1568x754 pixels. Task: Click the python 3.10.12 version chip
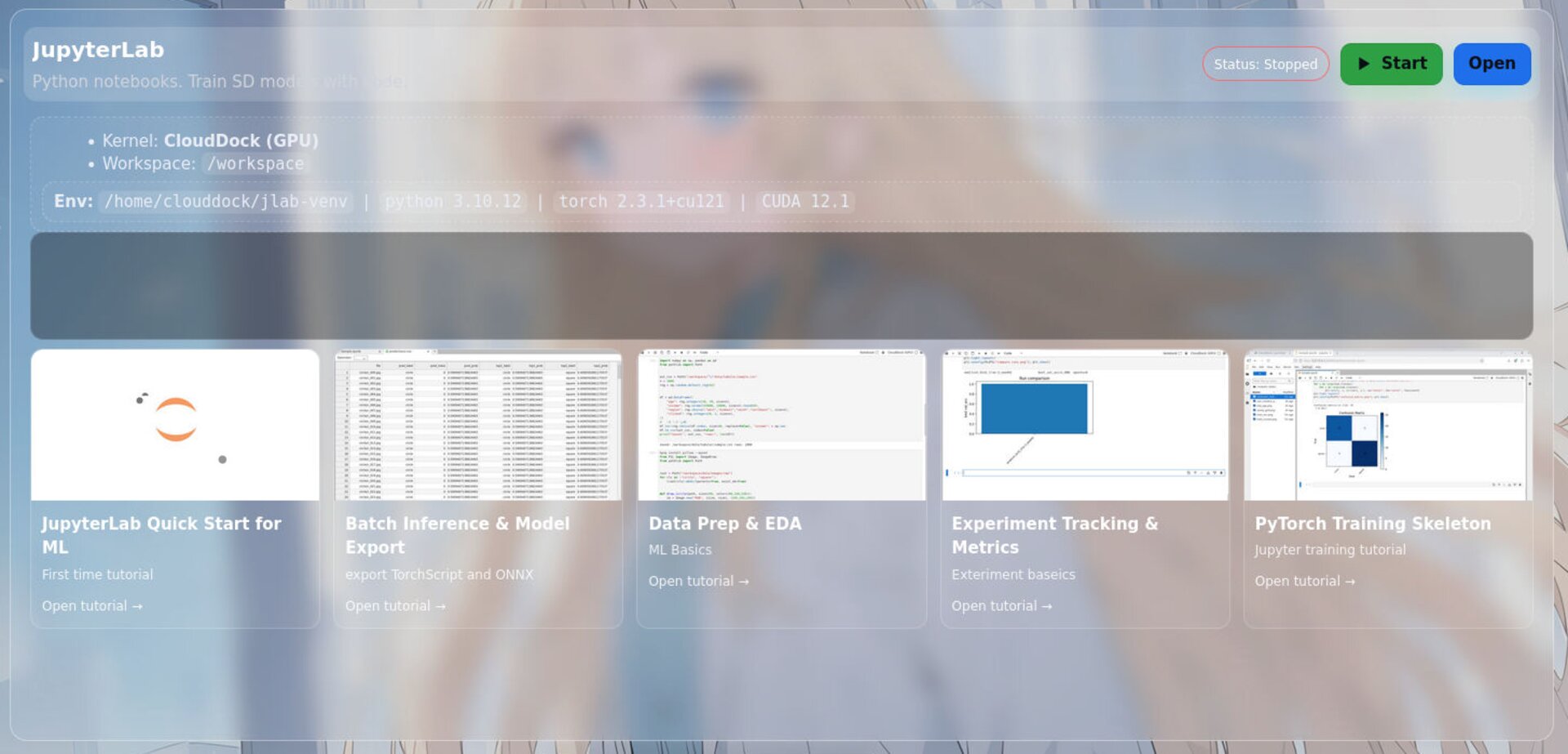[x=452, y=202]
